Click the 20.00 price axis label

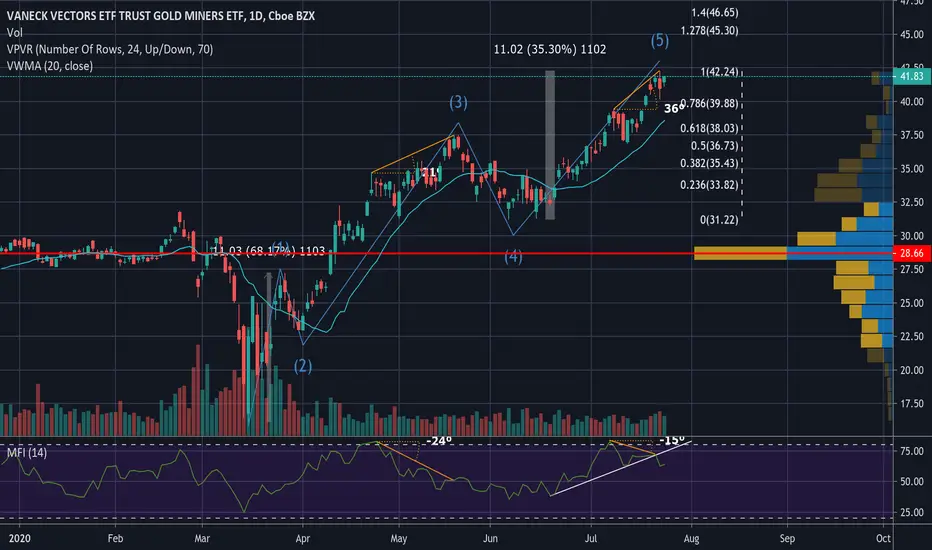(912, 370)
